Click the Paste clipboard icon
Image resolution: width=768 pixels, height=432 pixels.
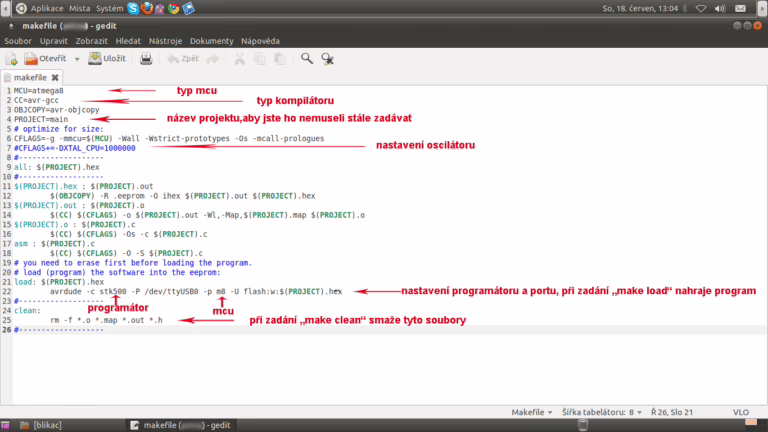(279, 59)
